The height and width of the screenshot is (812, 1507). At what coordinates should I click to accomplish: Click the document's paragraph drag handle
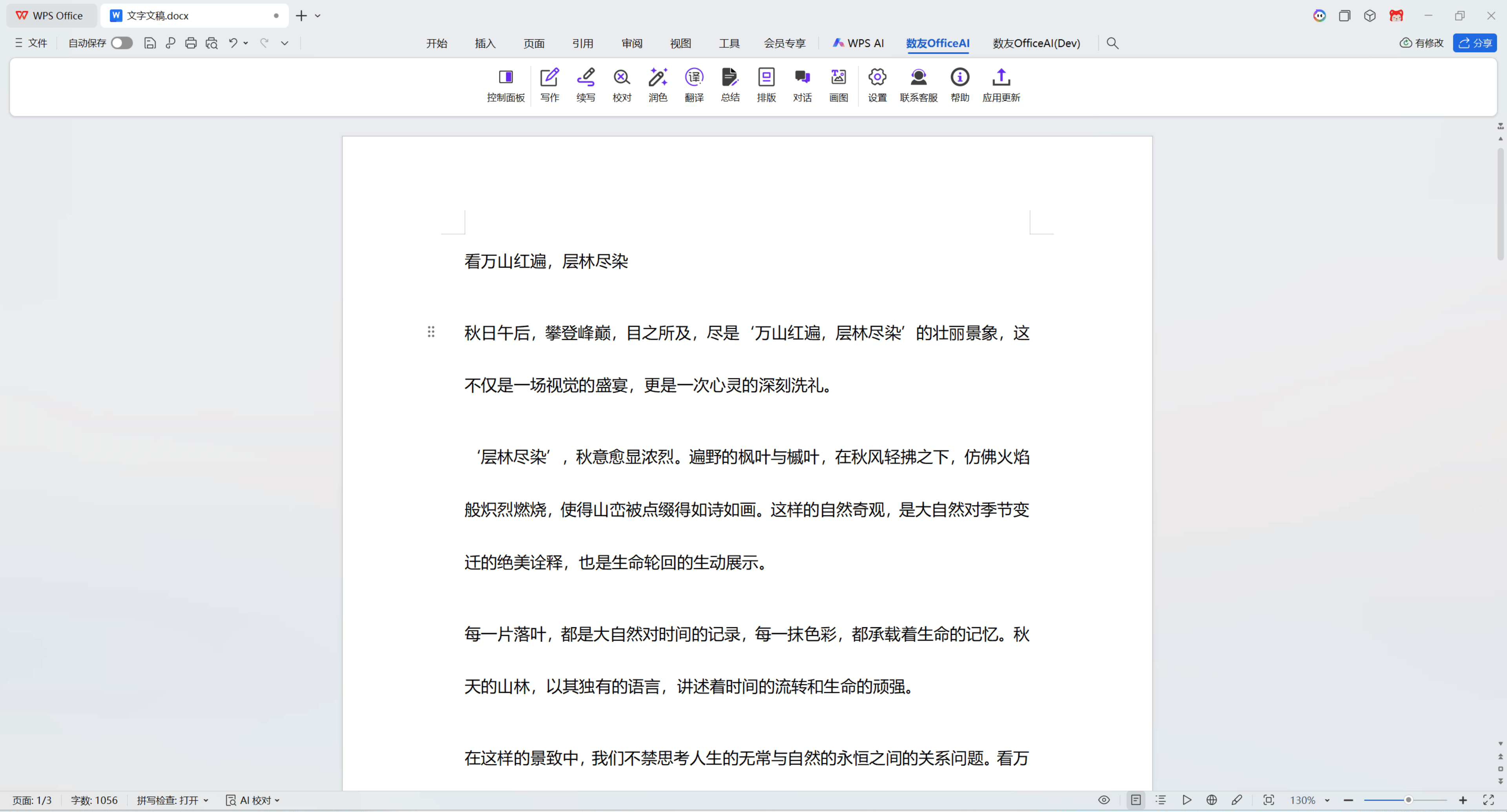coord(431,331)
